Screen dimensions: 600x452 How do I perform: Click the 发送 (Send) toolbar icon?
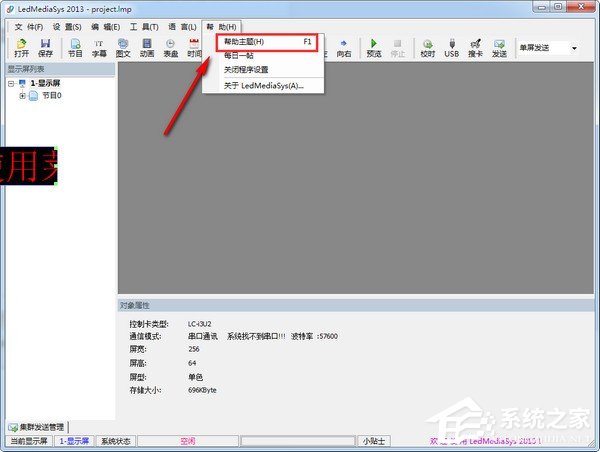pos(499,48)
